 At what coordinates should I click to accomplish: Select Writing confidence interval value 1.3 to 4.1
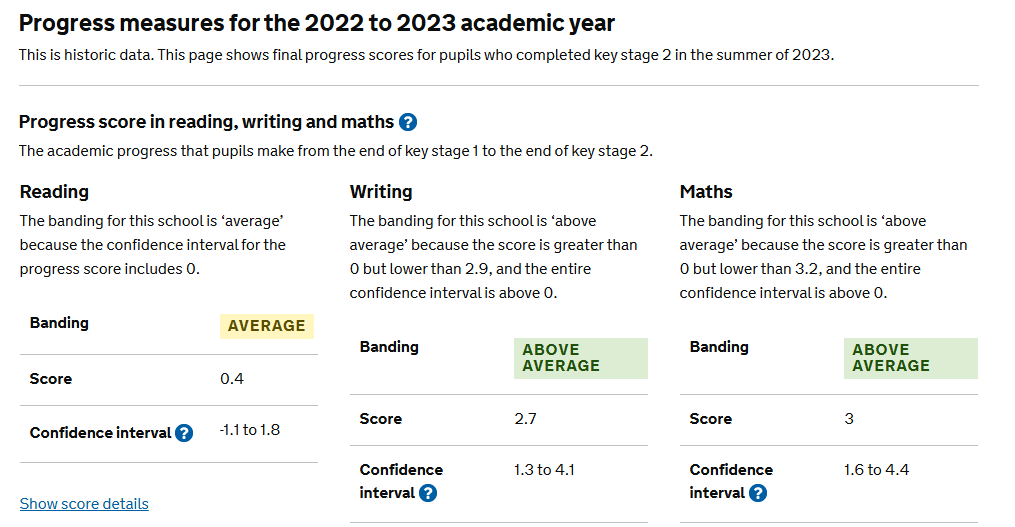(544, 470)
